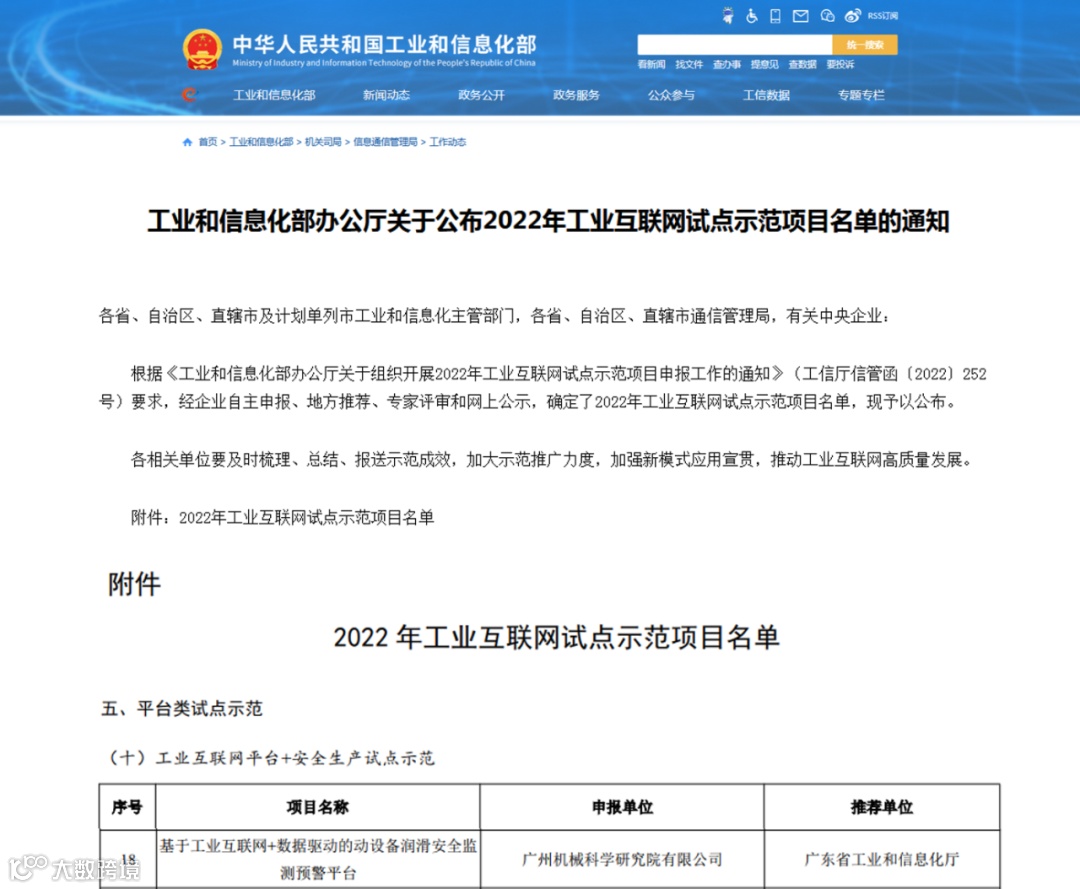Select the 要投诉 search filter
Viewport: 1080px width, 889px height.
click(840, 64)
